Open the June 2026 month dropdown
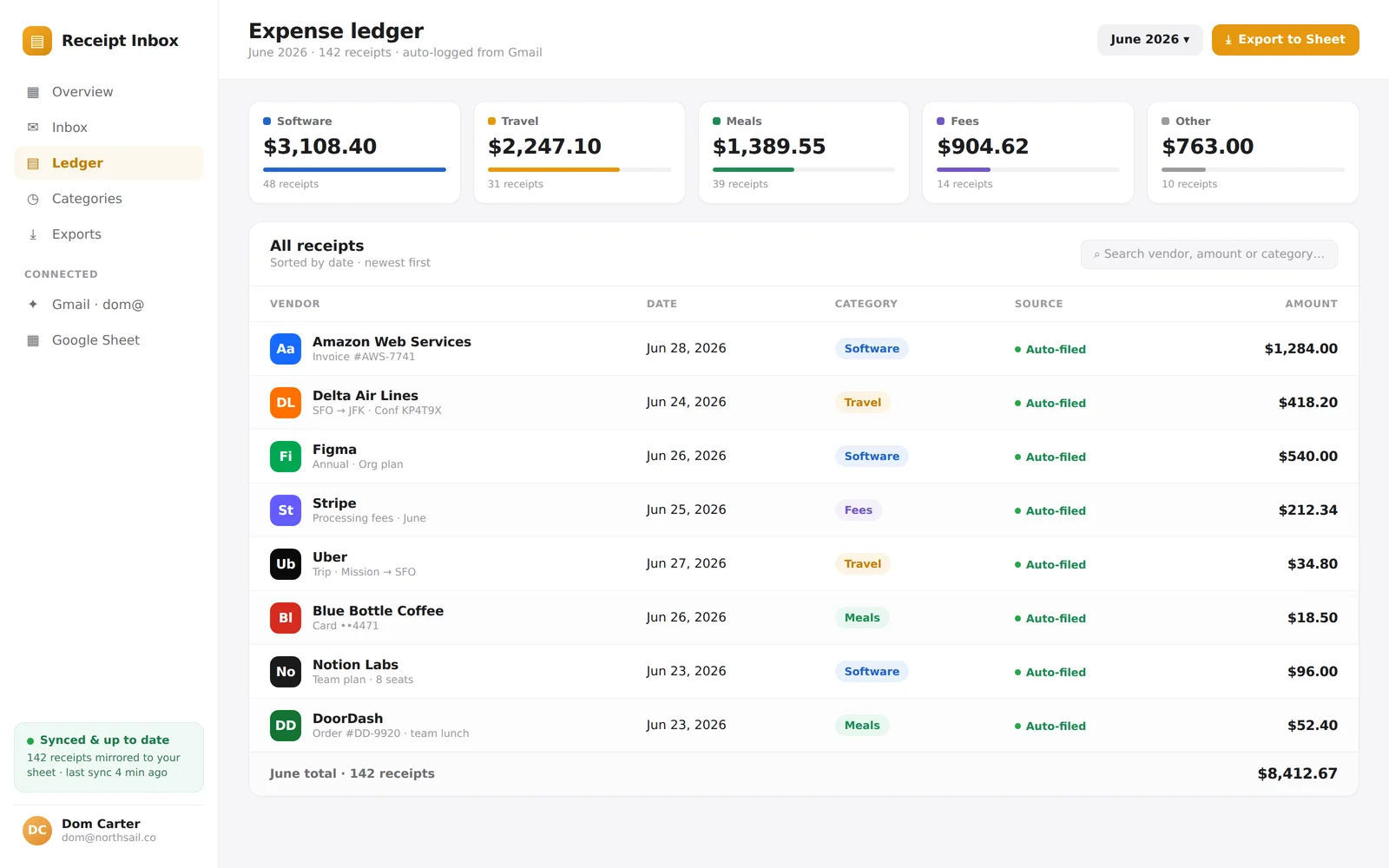The width and height of the screenshot is (1389, 868). [1149, 40]
